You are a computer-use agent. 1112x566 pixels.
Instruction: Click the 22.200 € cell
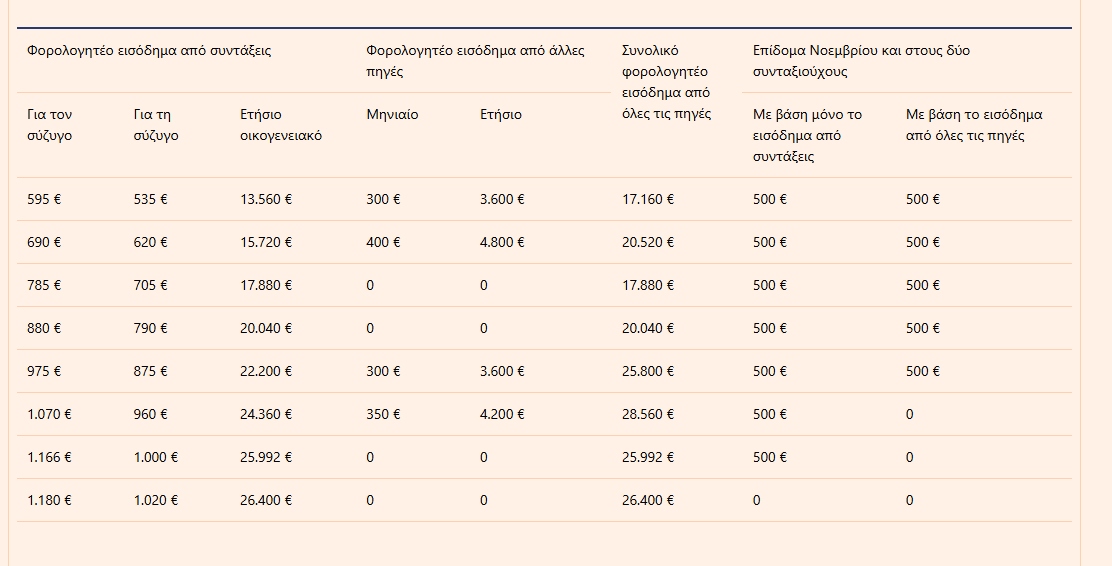[266, 371]
